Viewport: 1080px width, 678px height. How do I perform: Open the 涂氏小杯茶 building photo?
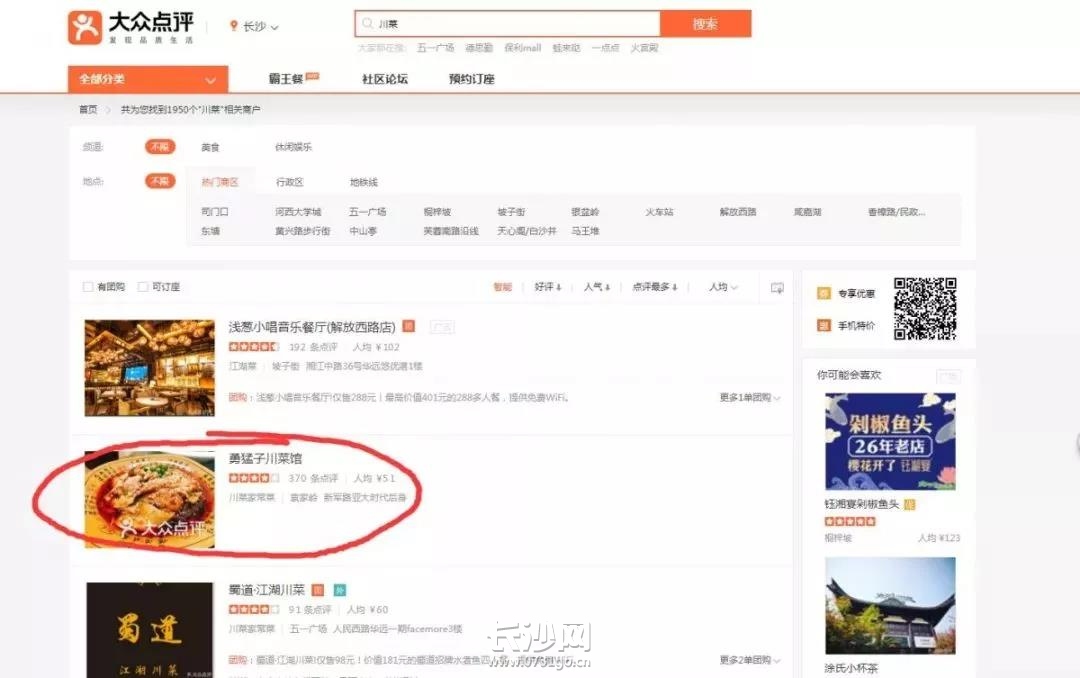(x=890, y=606)
